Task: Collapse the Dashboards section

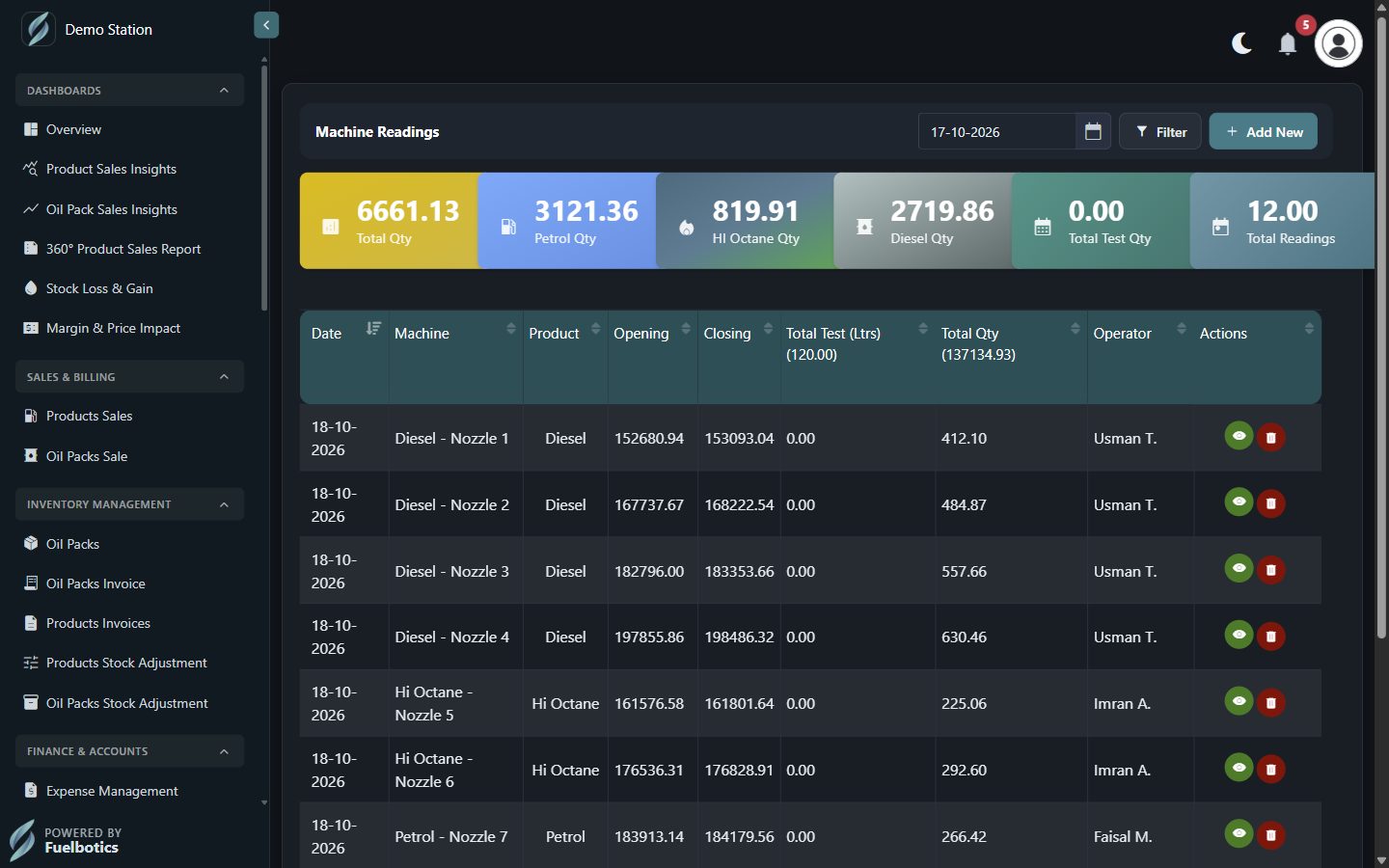Action: point(129,90)
